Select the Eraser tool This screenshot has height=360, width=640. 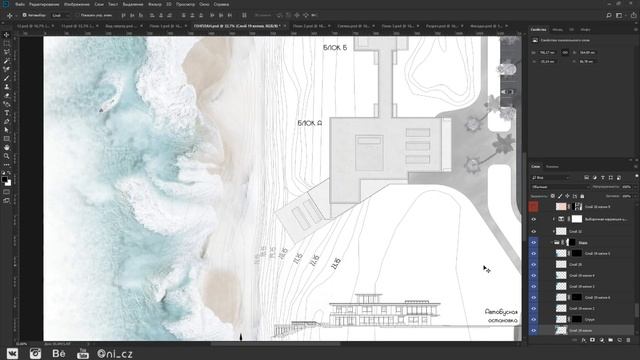7,96
